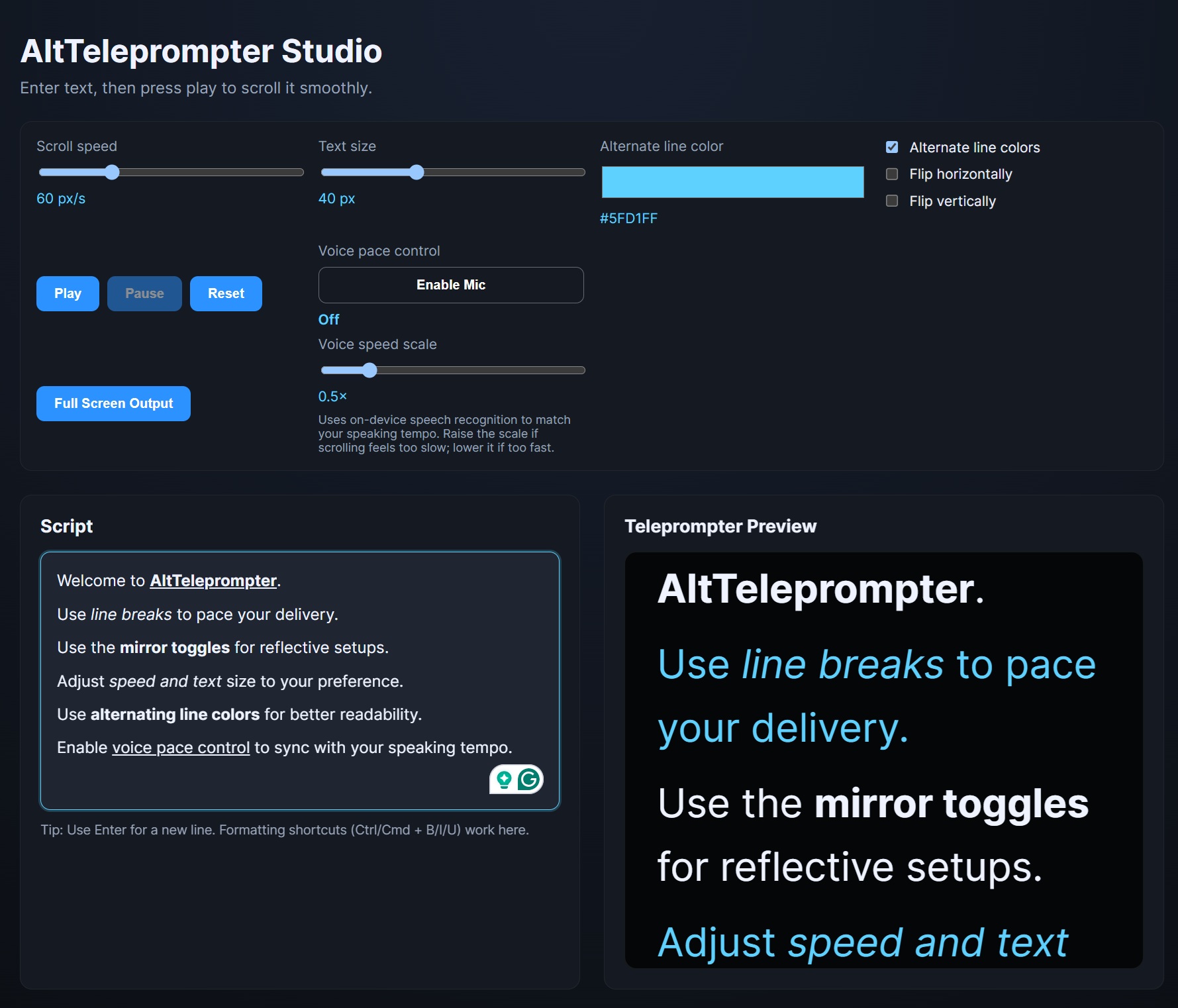Uncheck Alternate line colors checkbox

[892, 147]
